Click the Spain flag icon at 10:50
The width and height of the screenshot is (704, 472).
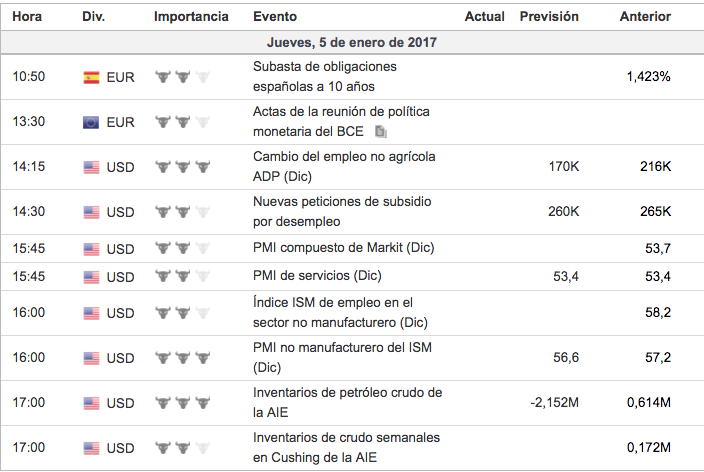(x=91, y=76)
